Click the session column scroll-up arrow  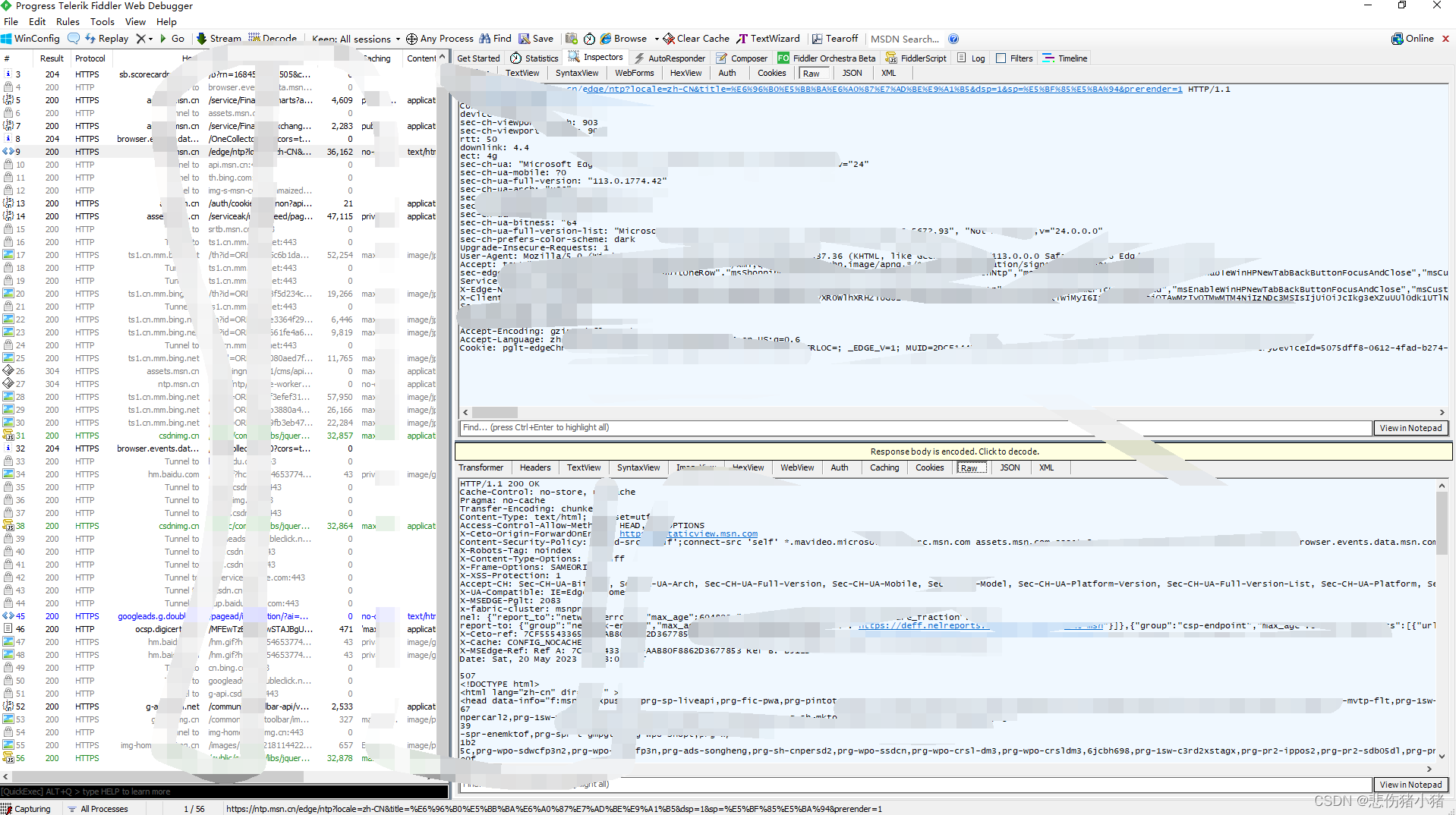443,57
